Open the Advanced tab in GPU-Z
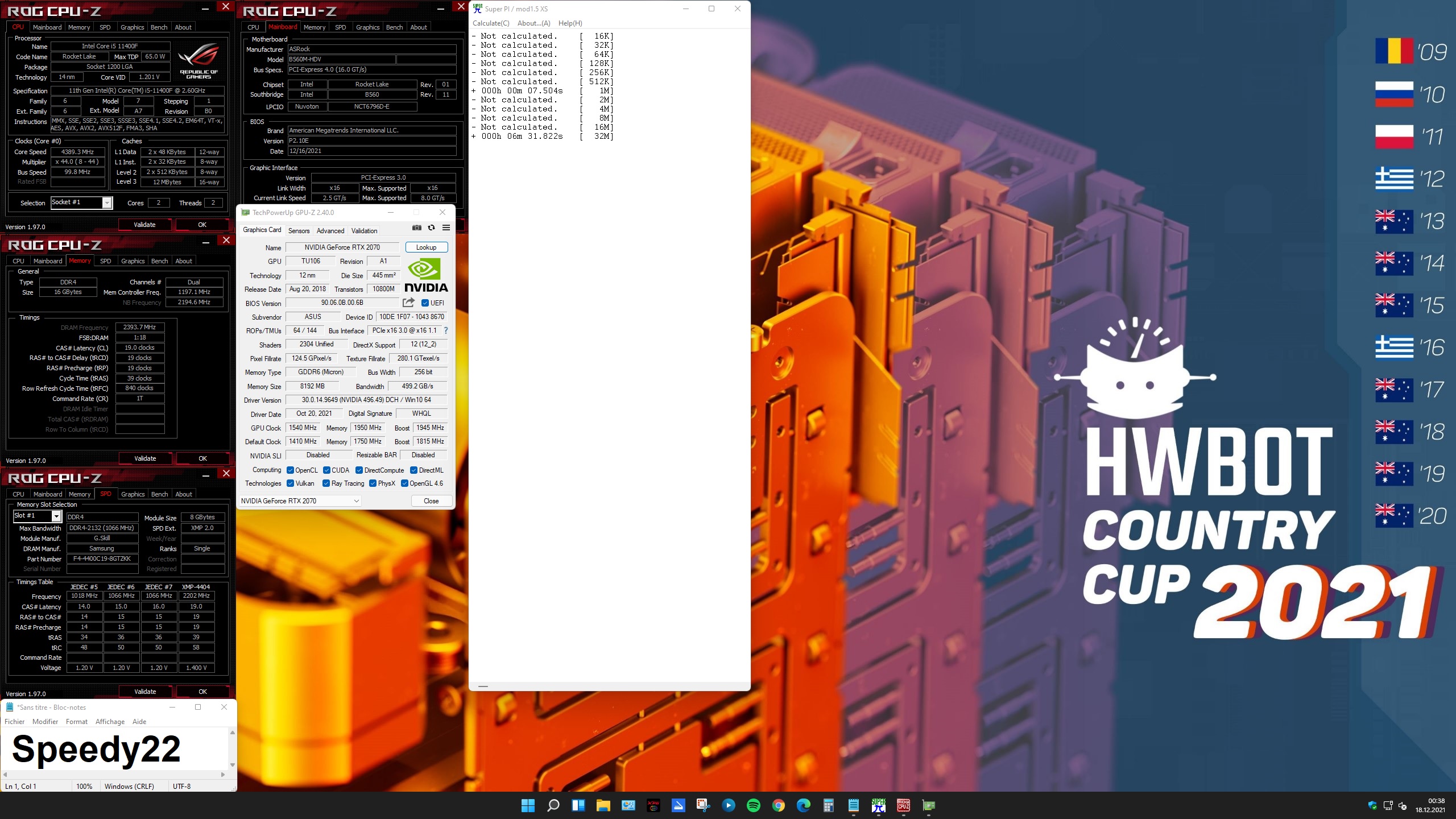Viewport: 1456px width, 819px height. [x=330, y=230]
